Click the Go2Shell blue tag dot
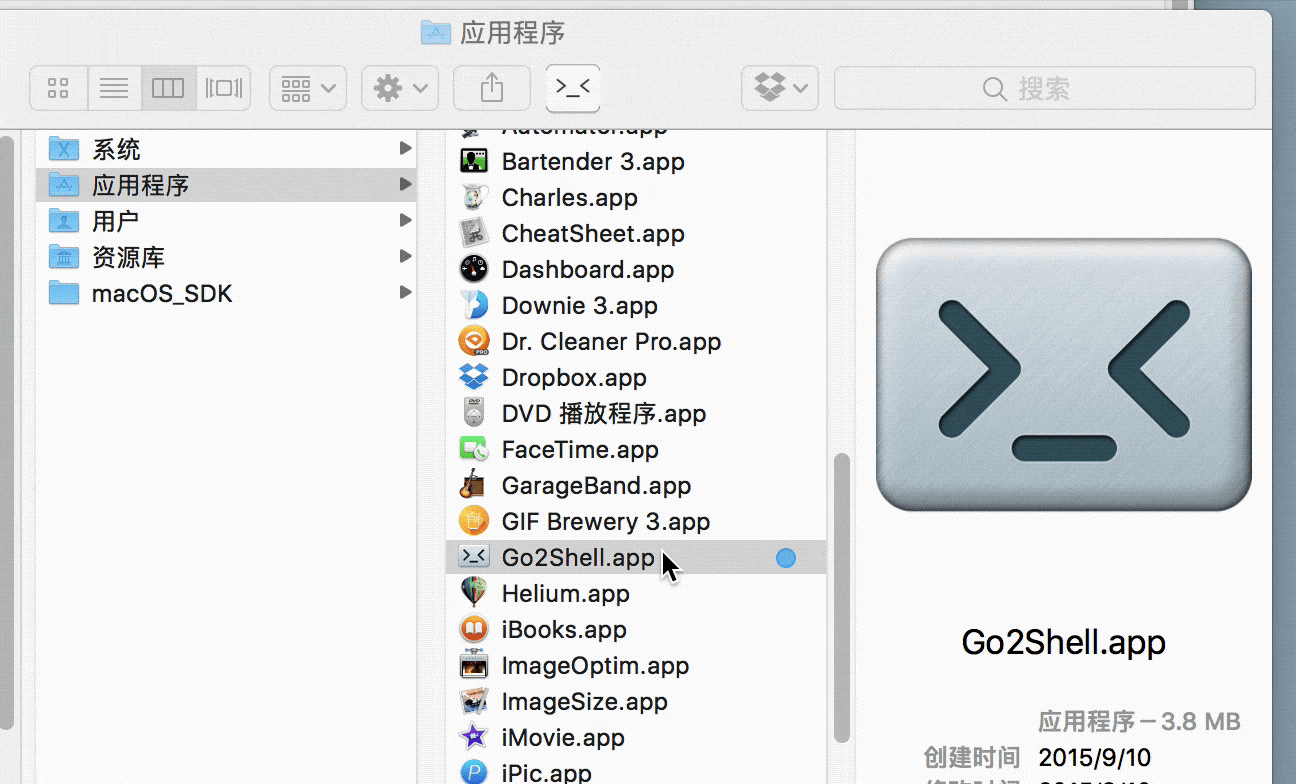1296x784 pixels. 786,558
